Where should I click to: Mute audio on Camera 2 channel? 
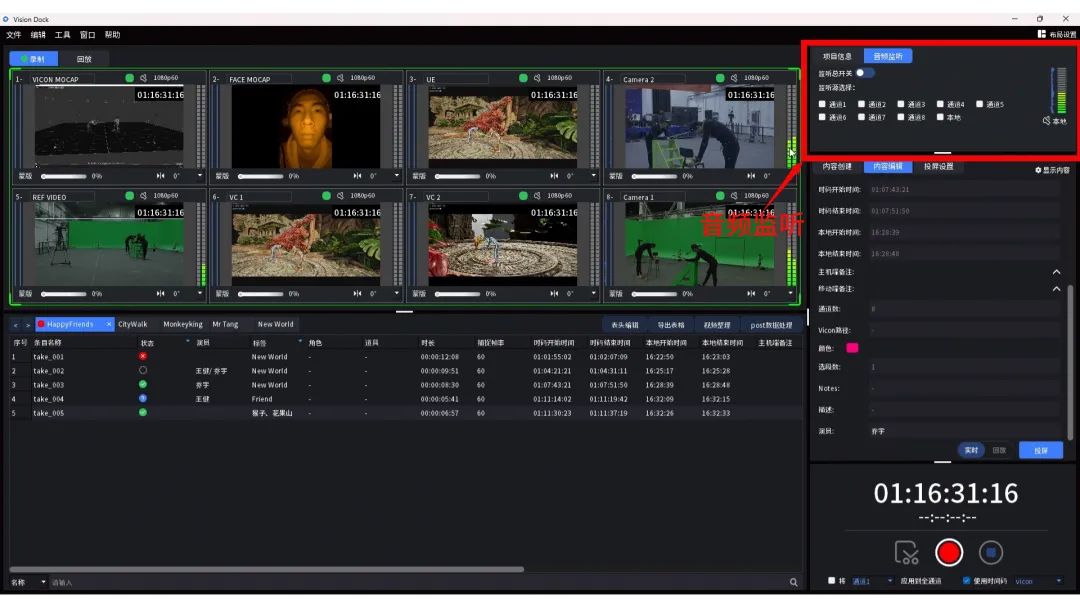(734, 78)
